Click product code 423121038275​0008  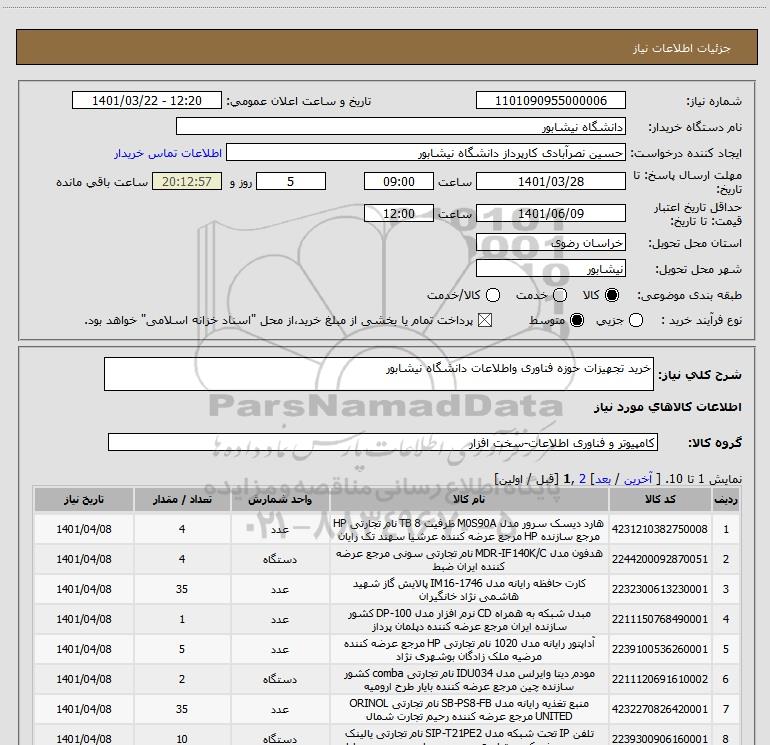pyautogui.click(x=660, y=529)
